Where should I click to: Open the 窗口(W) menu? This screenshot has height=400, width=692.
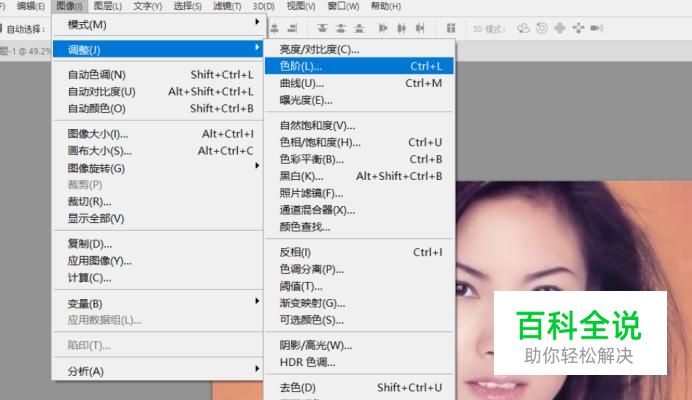[x=343, y=6]
